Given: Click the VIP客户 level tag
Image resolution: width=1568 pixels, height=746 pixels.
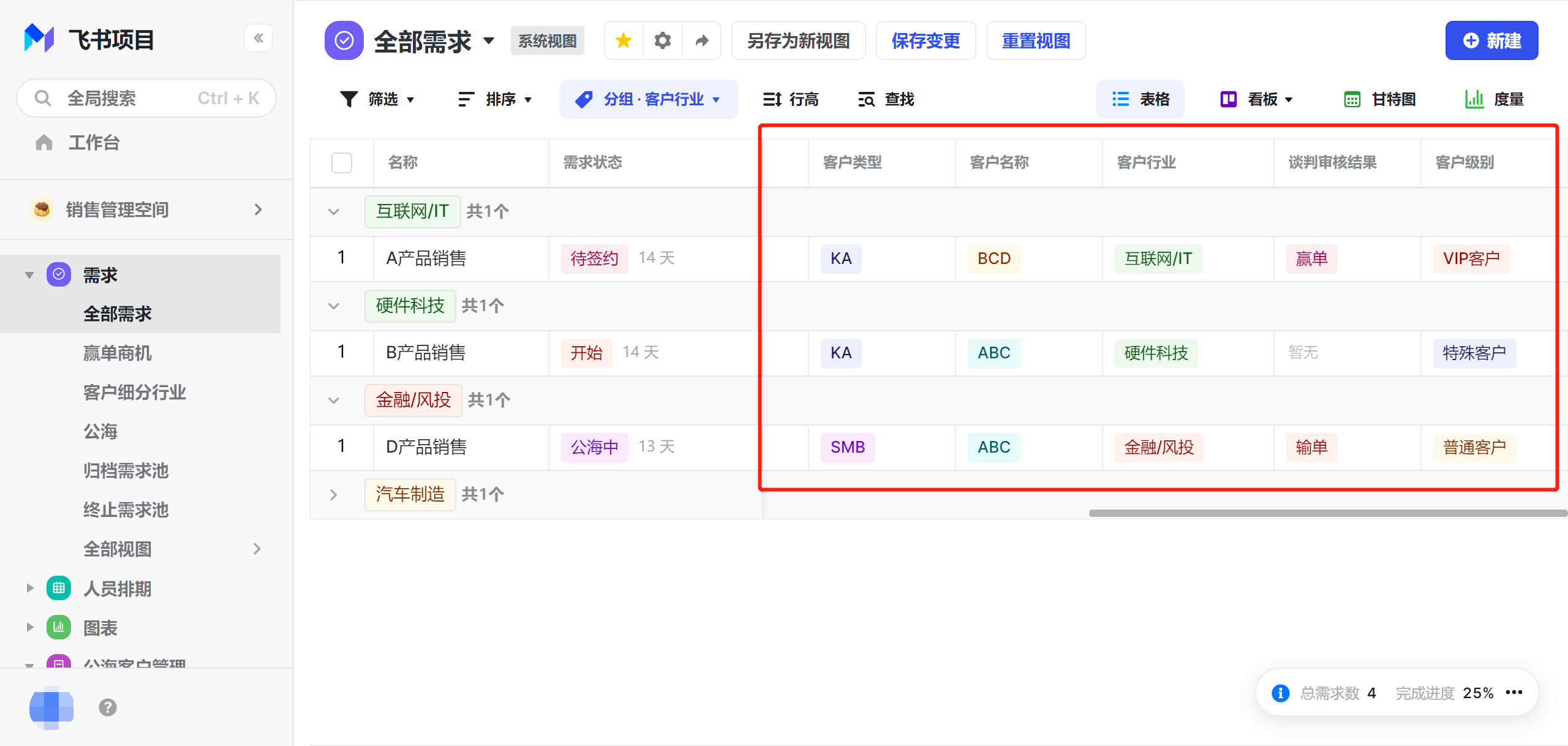Looking at the screenshot, I should (x=1472, y=258).
